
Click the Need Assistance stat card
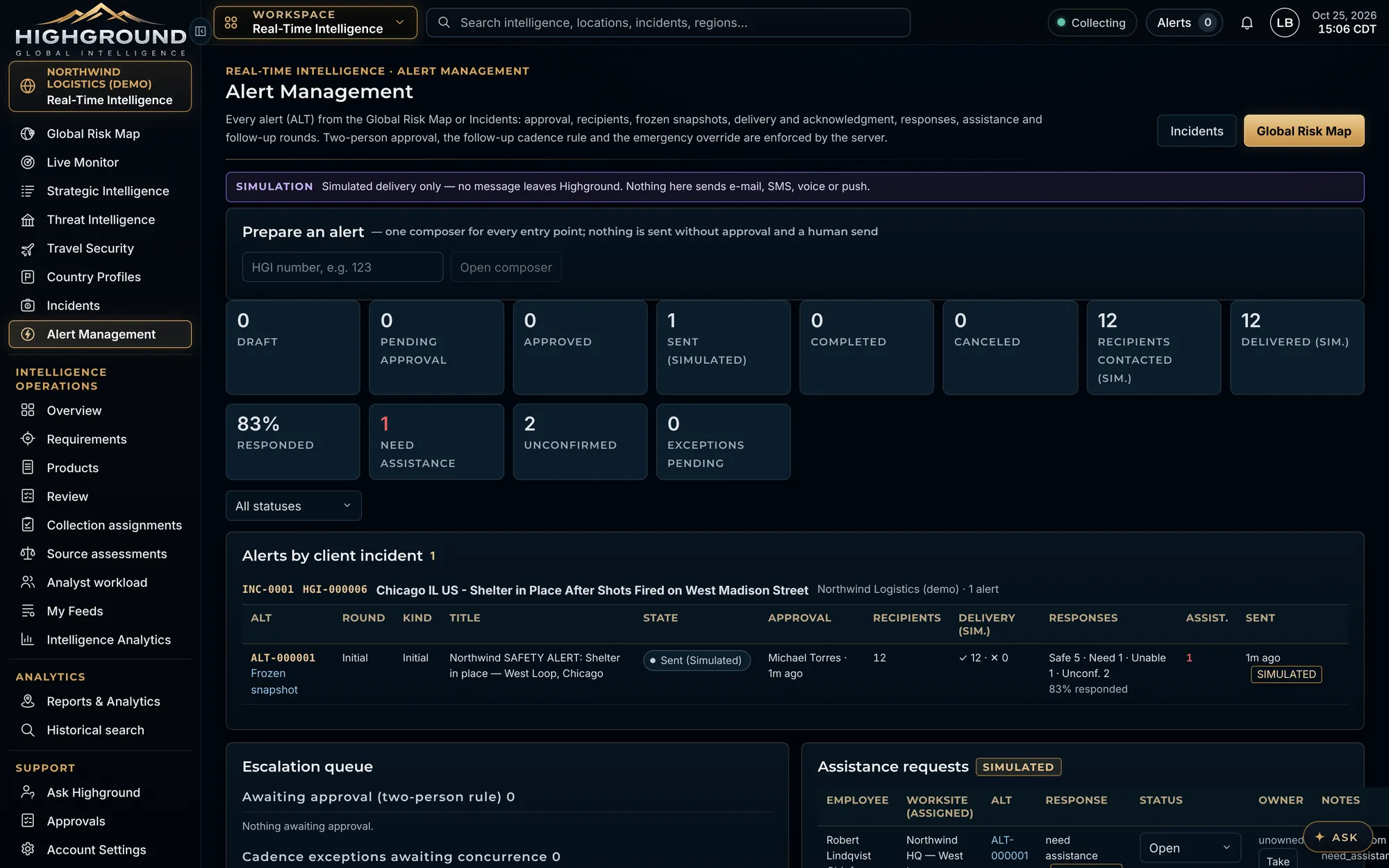pos(436,442)
